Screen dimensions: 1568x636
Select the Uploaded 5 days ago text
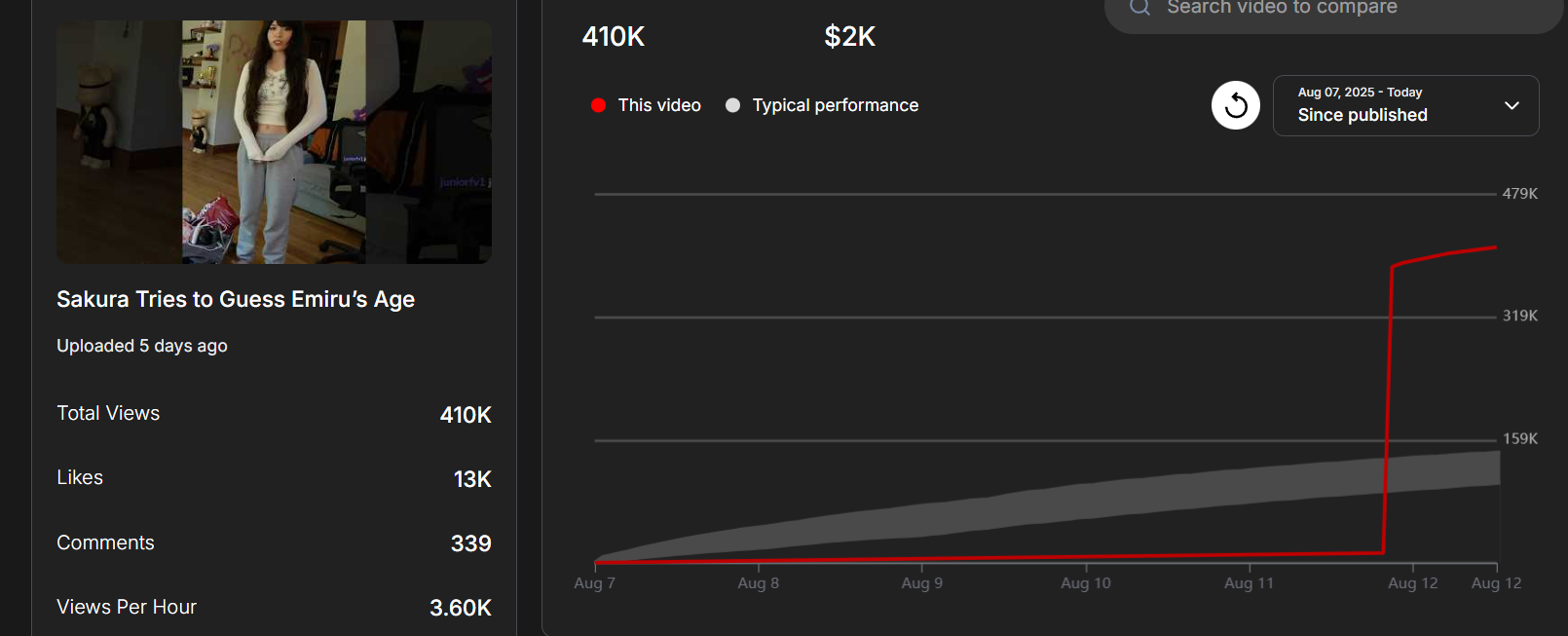[142, 346]
